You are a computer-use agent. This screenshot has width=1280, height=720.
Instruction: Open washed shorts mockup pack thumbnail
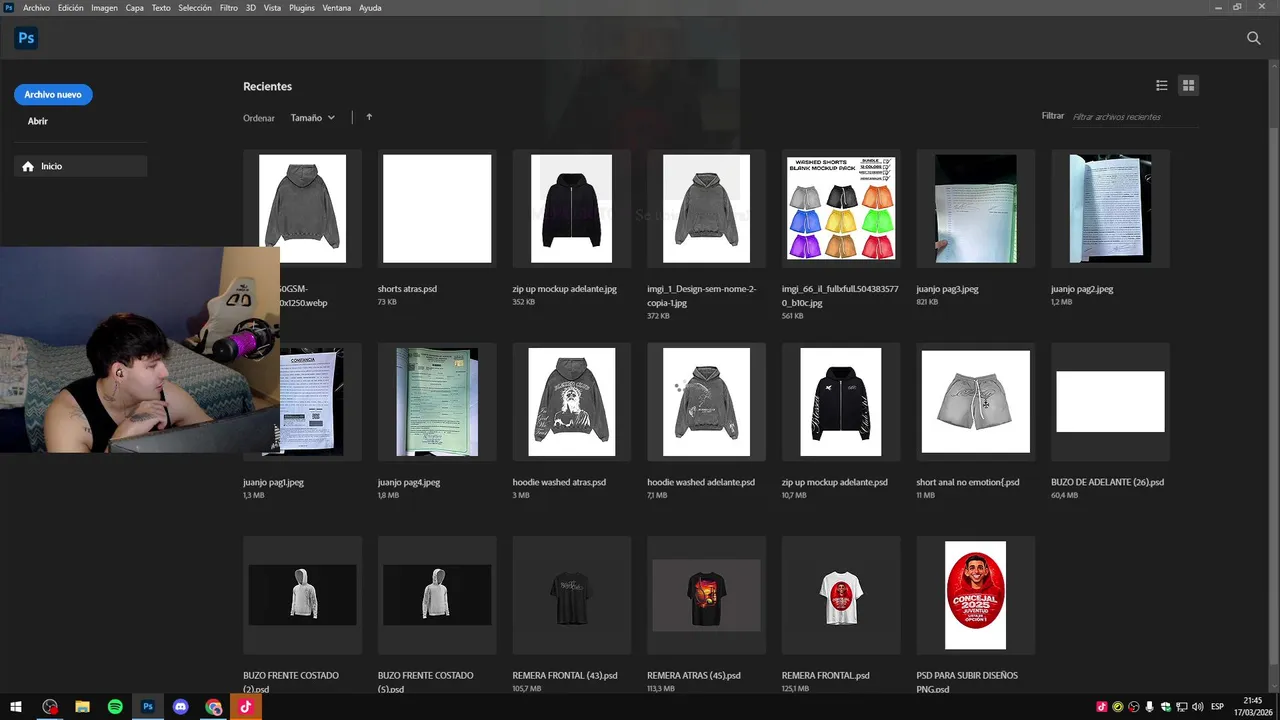tap(841, 208)
